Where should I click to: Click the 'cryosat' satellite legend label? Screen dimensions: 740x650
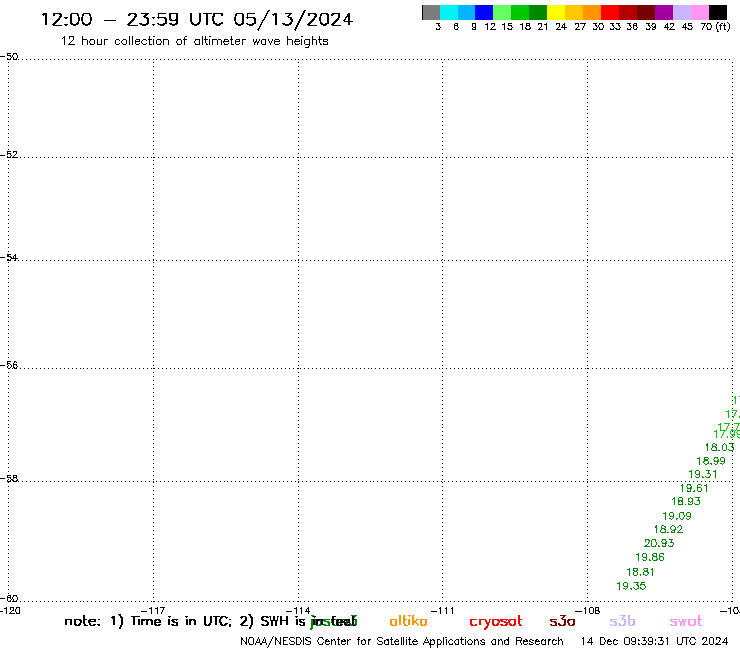[496, 621]
